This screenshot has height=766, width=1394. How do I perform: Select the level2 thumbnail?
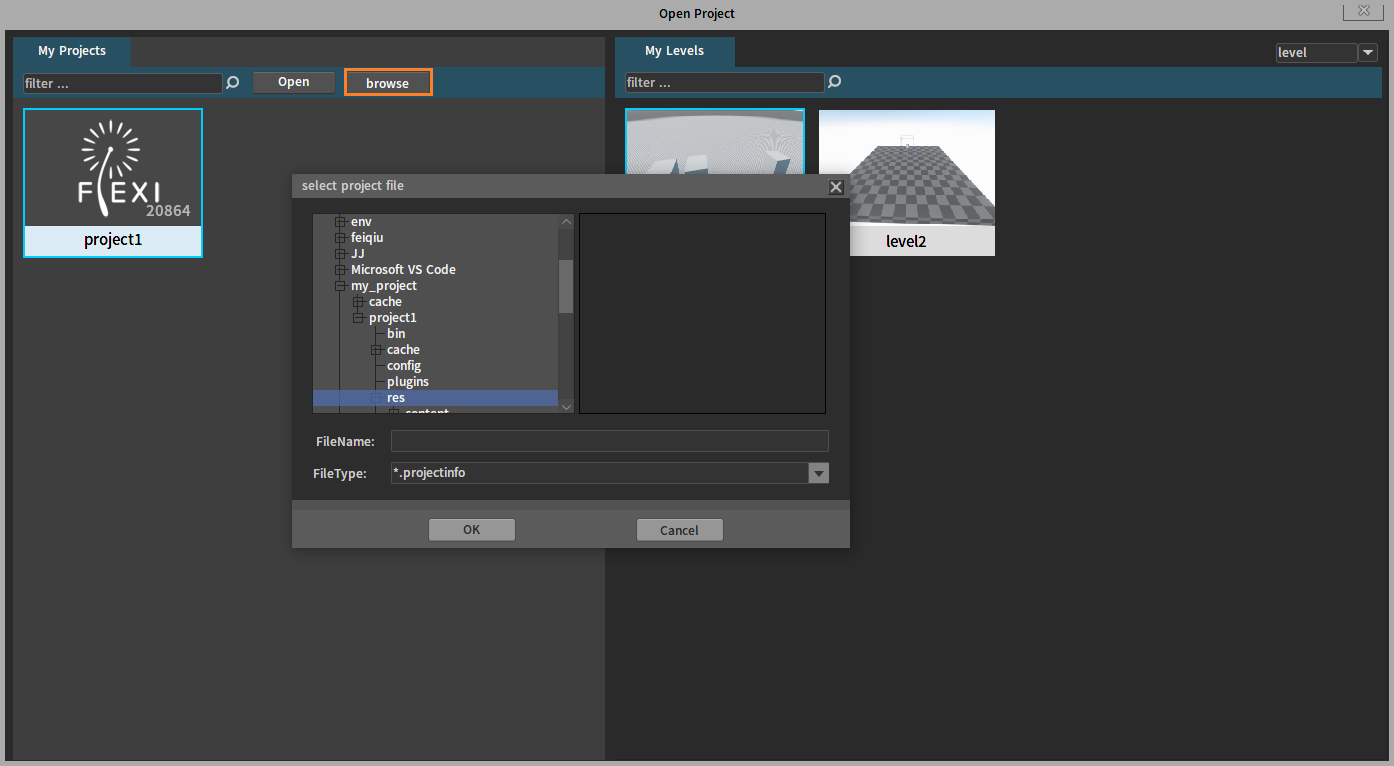pos(906,182)
